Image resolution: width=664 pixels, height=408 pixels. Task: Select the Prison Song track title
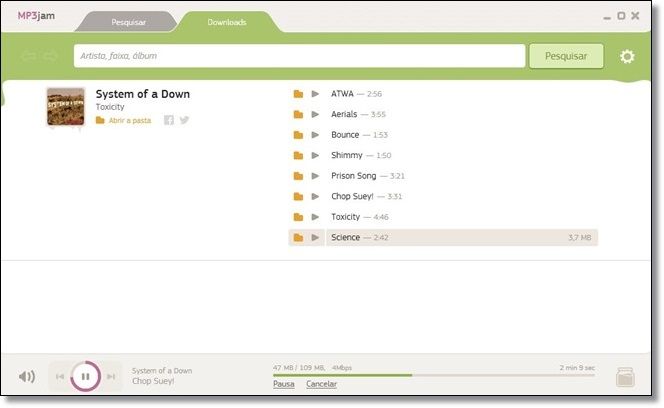click(354, 176)
